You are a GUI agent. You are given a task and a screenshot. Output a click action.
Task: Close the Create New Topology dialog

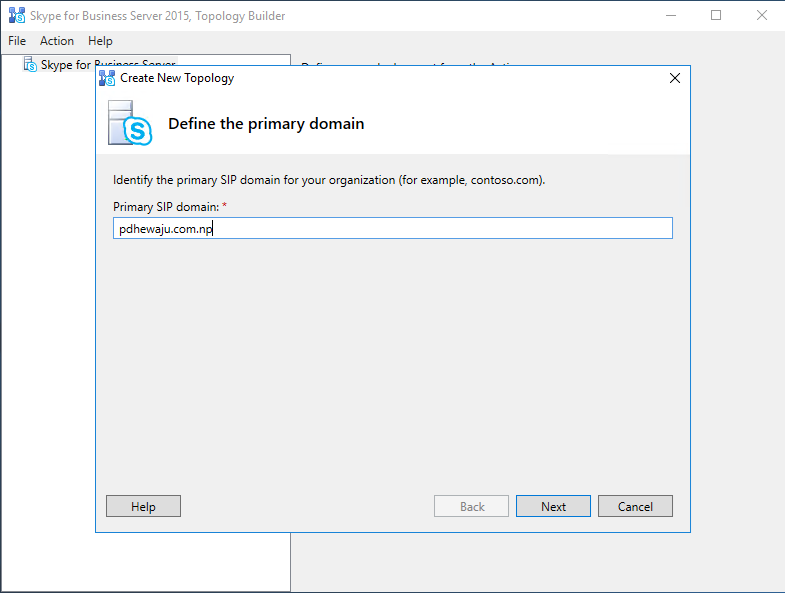point(674,78)
